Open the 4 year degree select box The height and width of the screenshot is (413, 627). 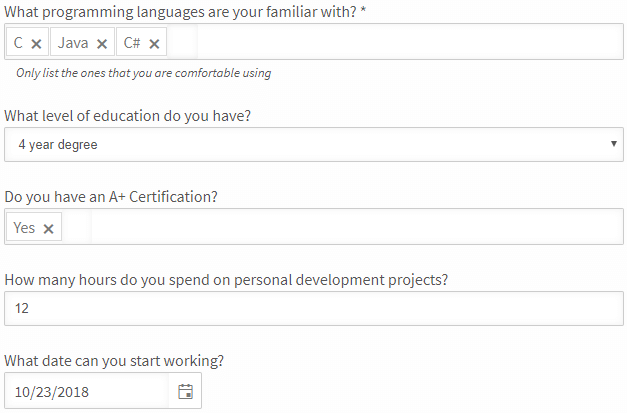pyautogui.click(x=314, y=145)
